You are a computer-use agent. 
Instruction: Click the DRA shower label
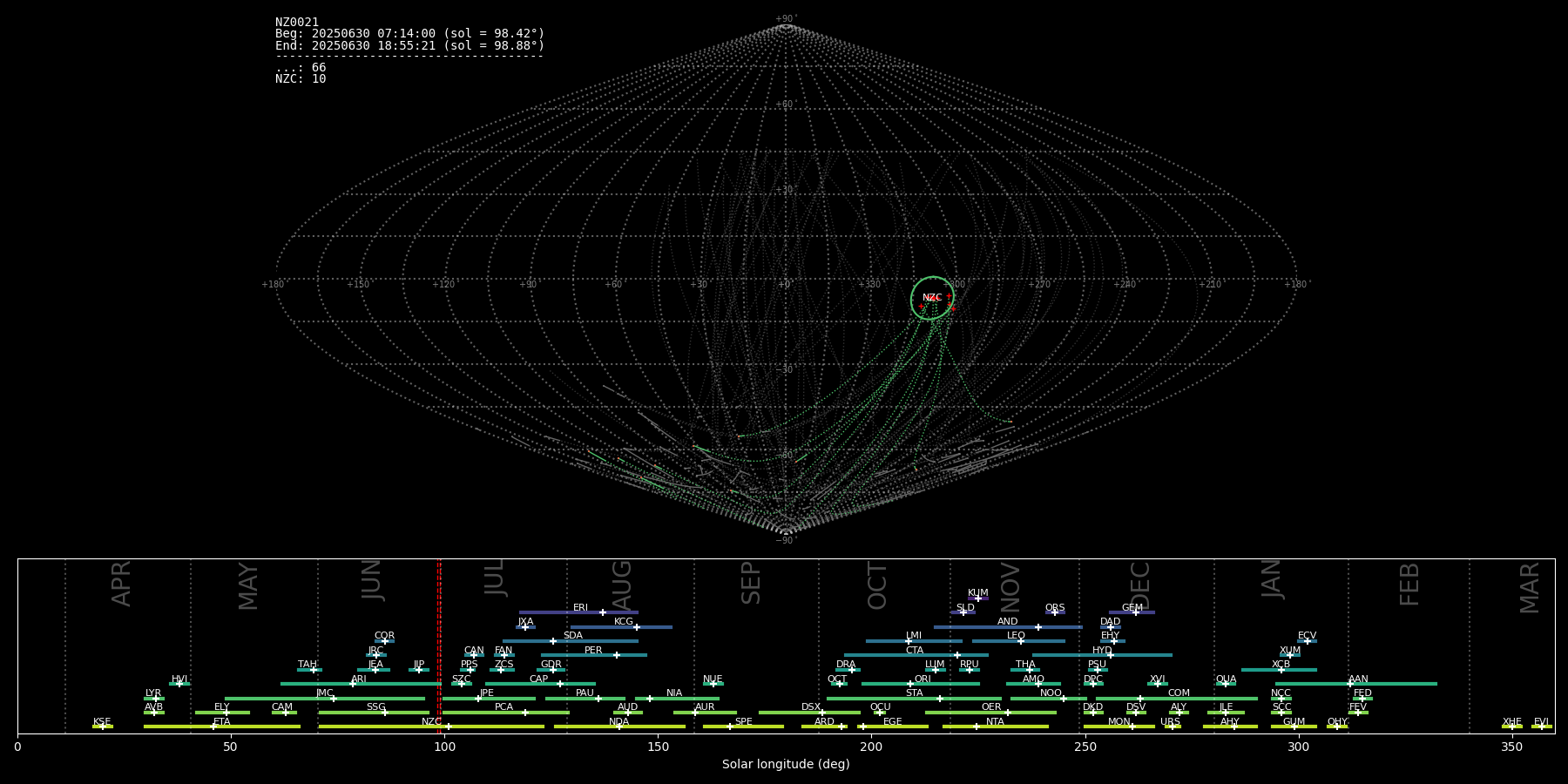pos(846,664)
